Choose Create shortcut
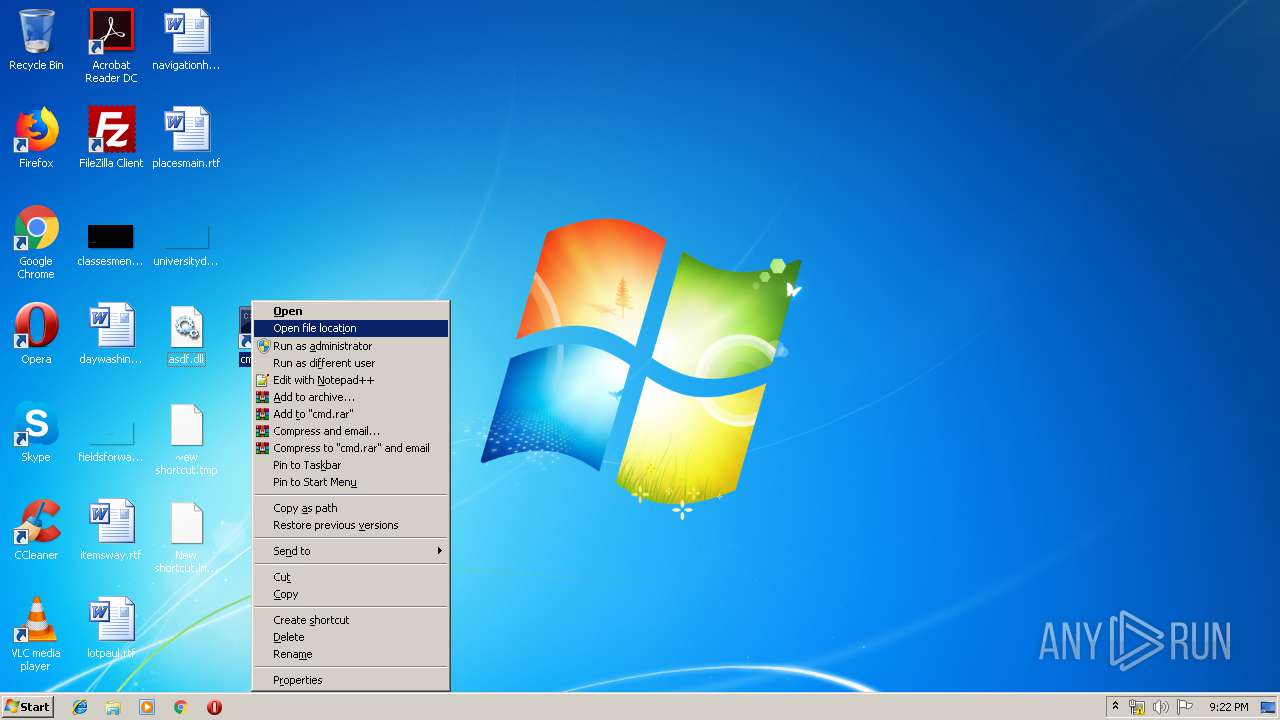The width and height of the screenshot is (1280, 720). (x=350, y=620)
